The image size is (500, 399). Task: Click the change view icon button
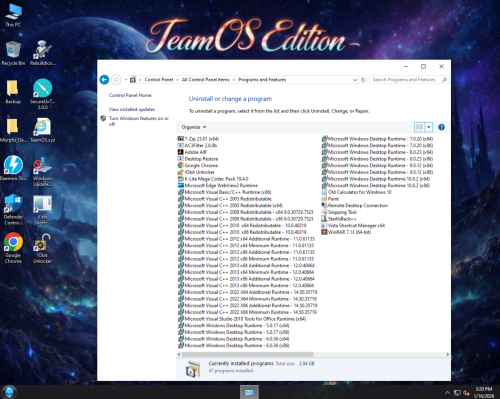click(x=419, y=127)
